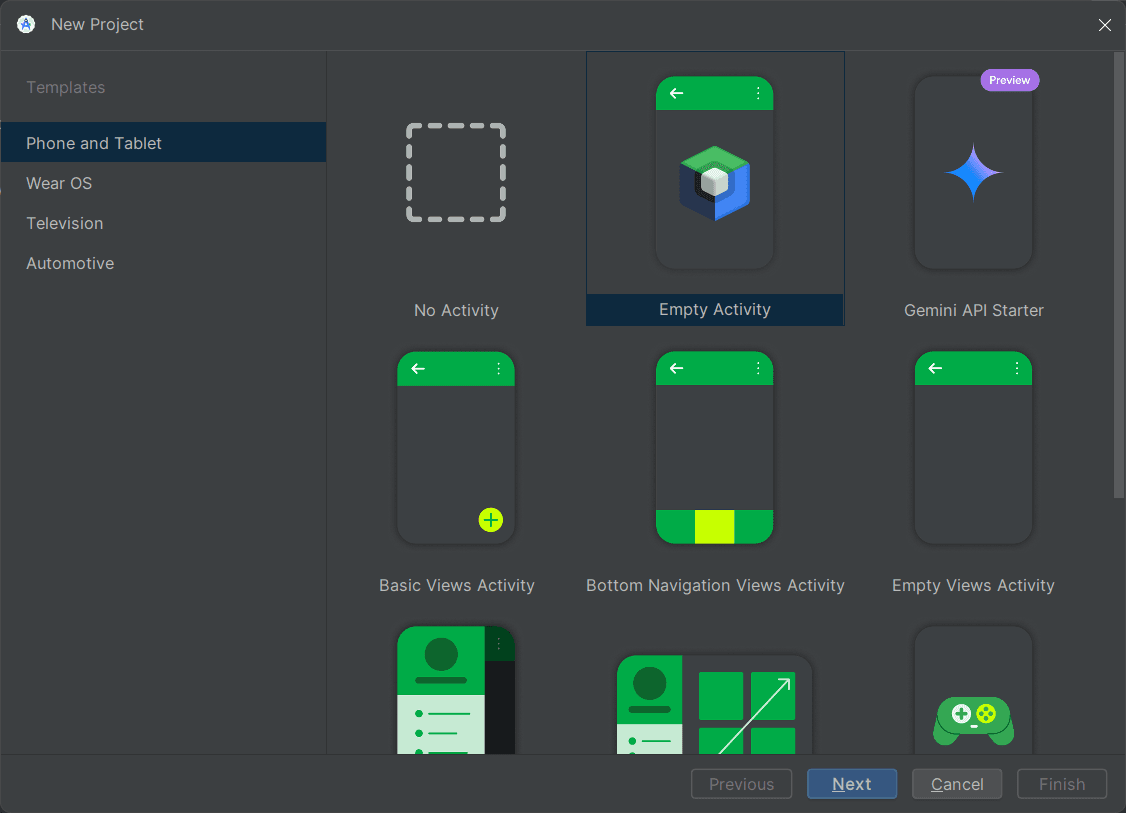Click the Android Studio logo icon
Viewport: 1126px width, 813px height.
pos(26,24)
